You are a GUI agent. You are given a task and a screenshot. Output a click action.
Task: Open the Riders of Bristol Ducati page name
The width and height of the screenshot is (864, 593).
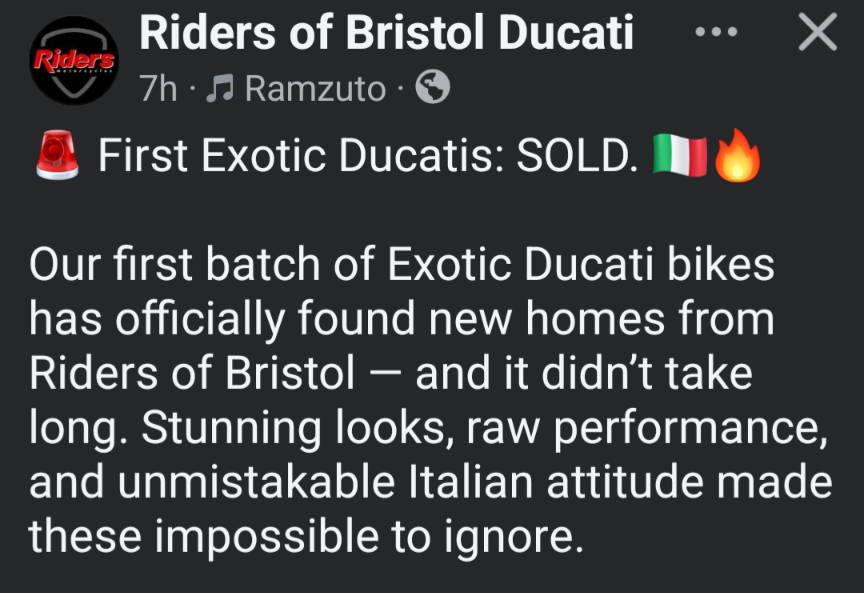[x=386, y=32]
